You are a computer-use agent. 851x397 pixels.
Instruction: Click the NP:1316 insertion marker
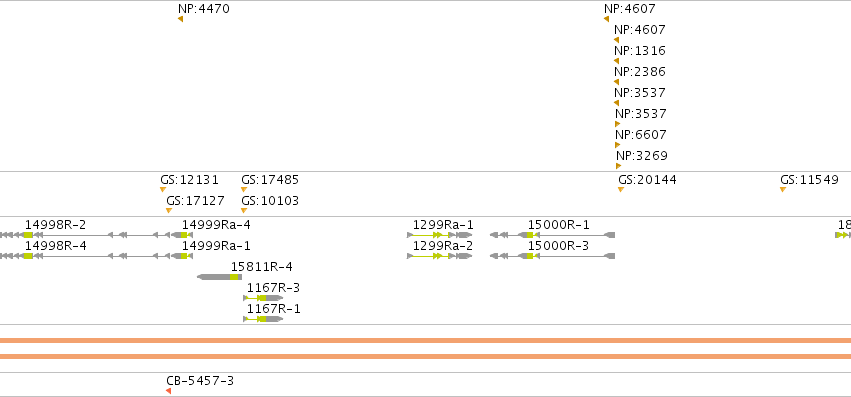pos(617,61)
